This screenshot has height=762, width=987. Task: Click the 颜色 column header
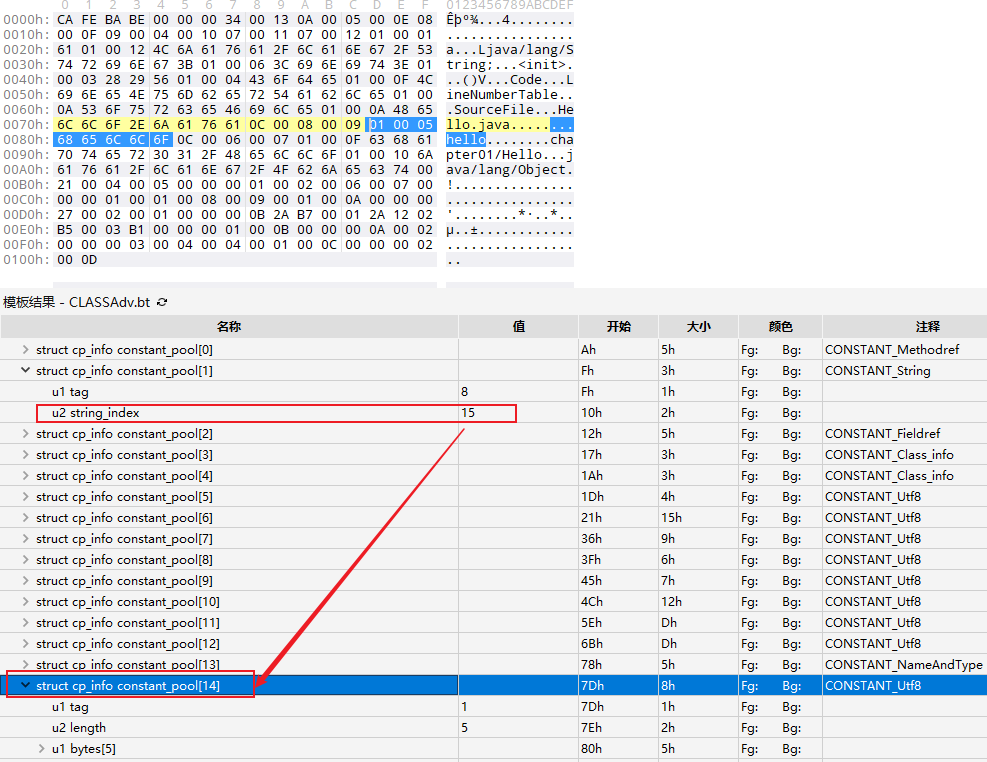coord(780,327)
